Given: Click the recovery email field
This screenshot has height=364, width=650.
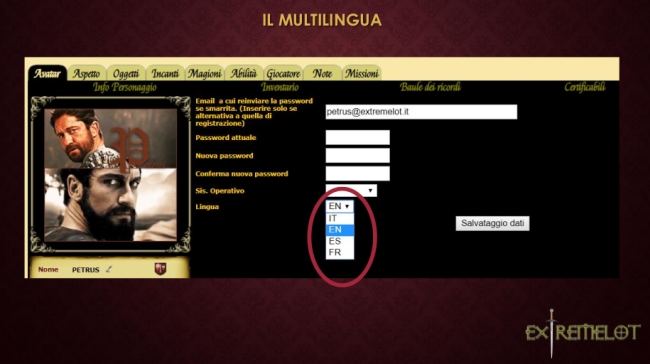Looking at the screenshot, I should pyautogui.click(x=421, y=112).
